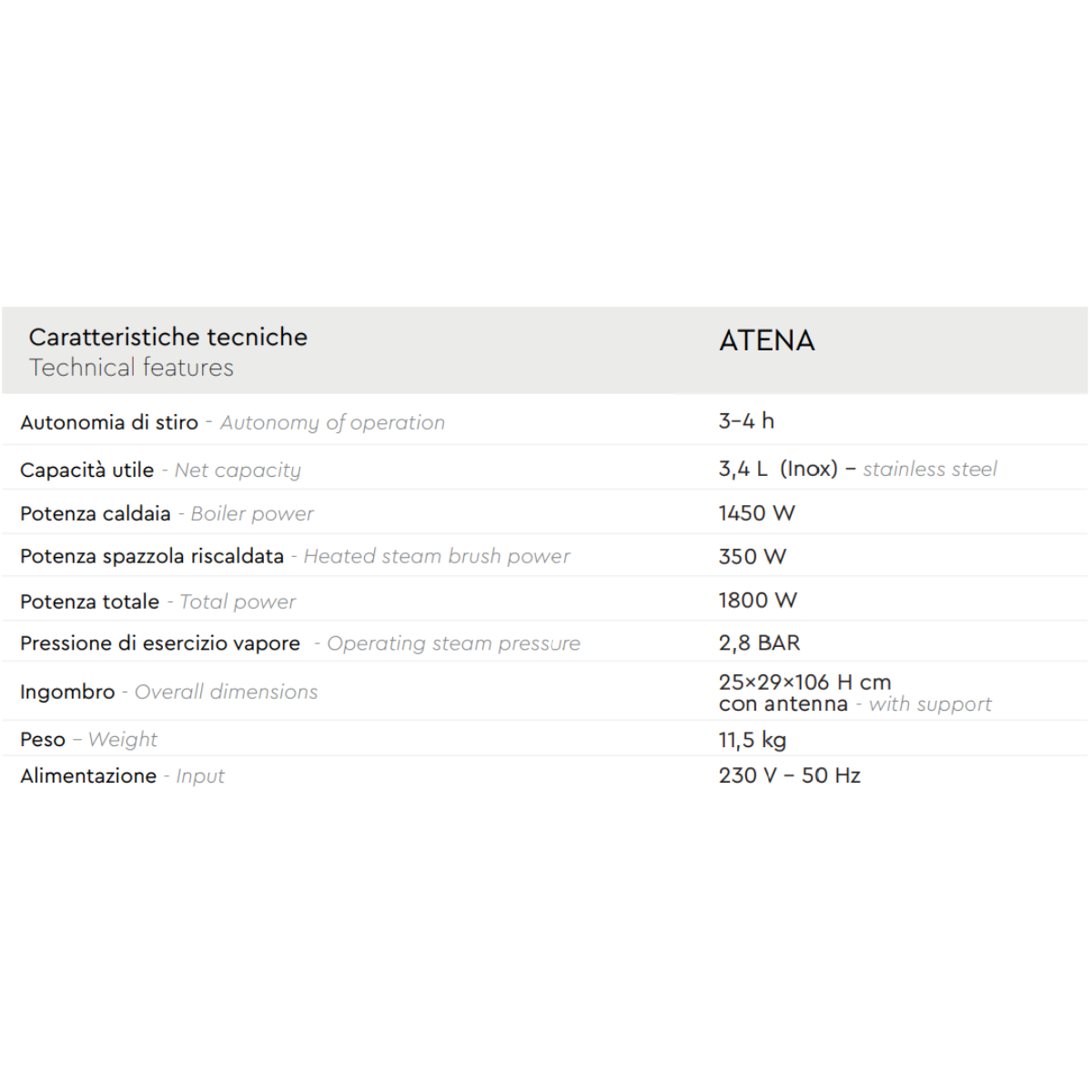This screenshot has width=1092, height=1092.
Task: Click the 'Caratteristiche tecniche' header text
Action: pos(168,337)
